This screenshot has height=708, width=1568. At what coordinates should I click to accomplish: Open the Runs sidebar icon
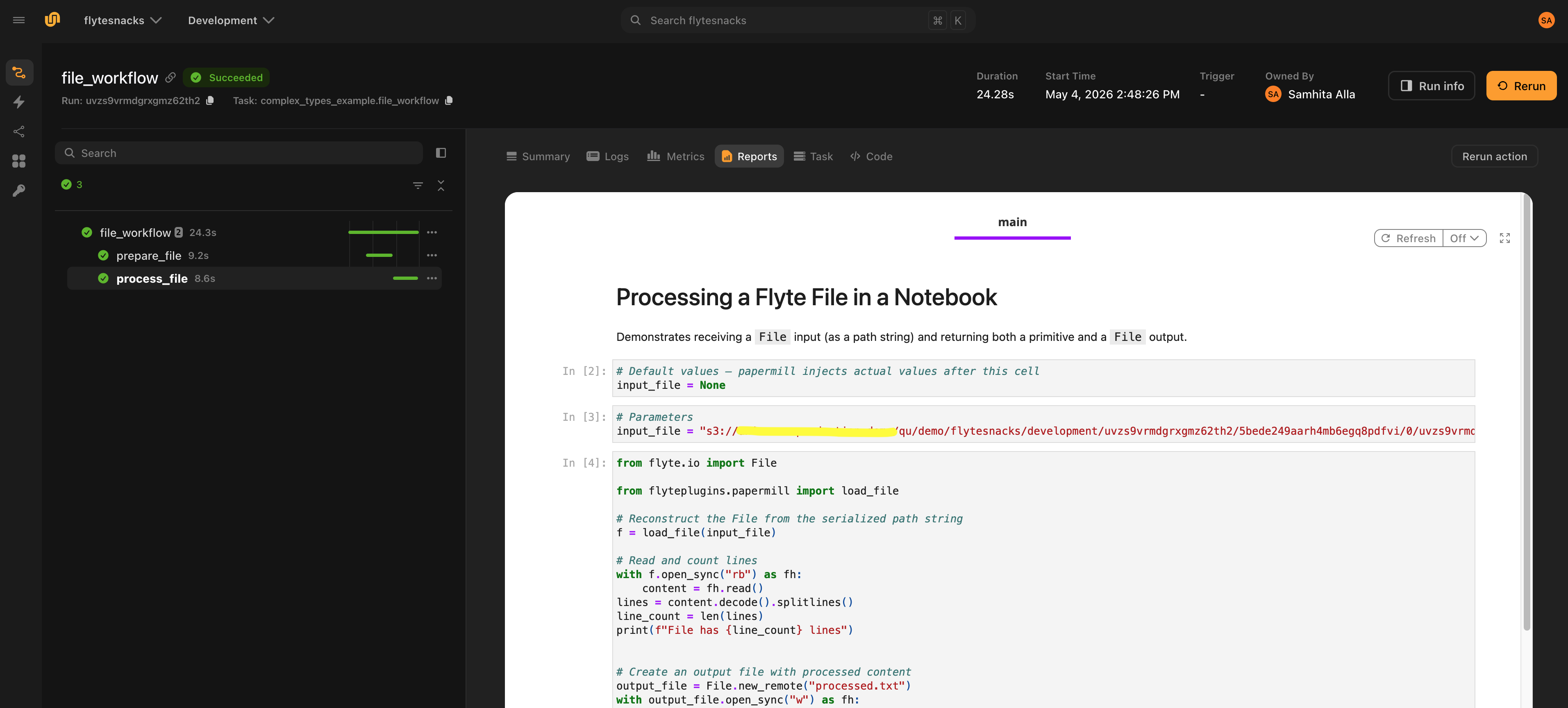[x=19, y=73]
